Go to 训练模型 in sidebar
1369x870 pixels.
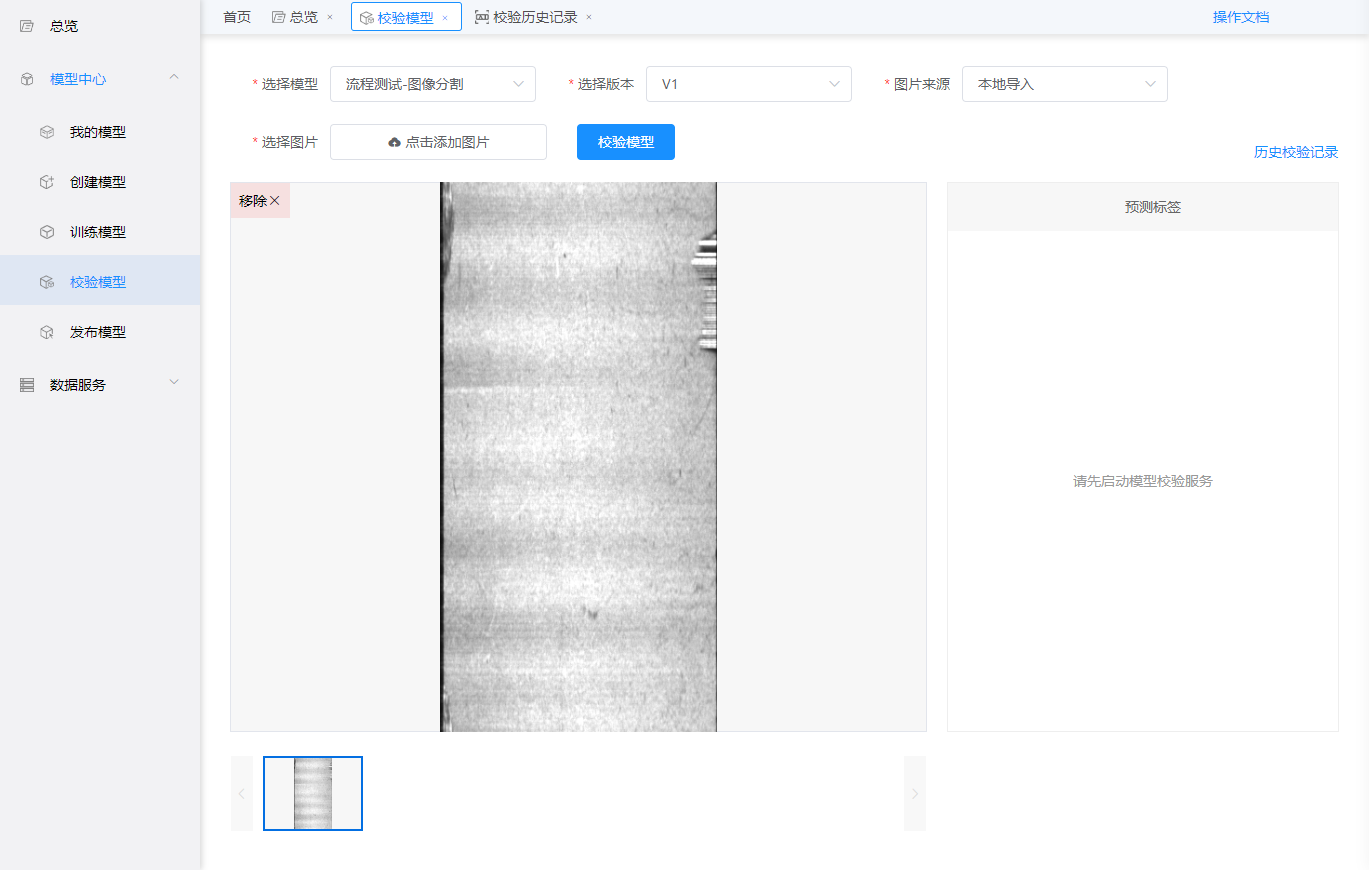tap(100, 232)
